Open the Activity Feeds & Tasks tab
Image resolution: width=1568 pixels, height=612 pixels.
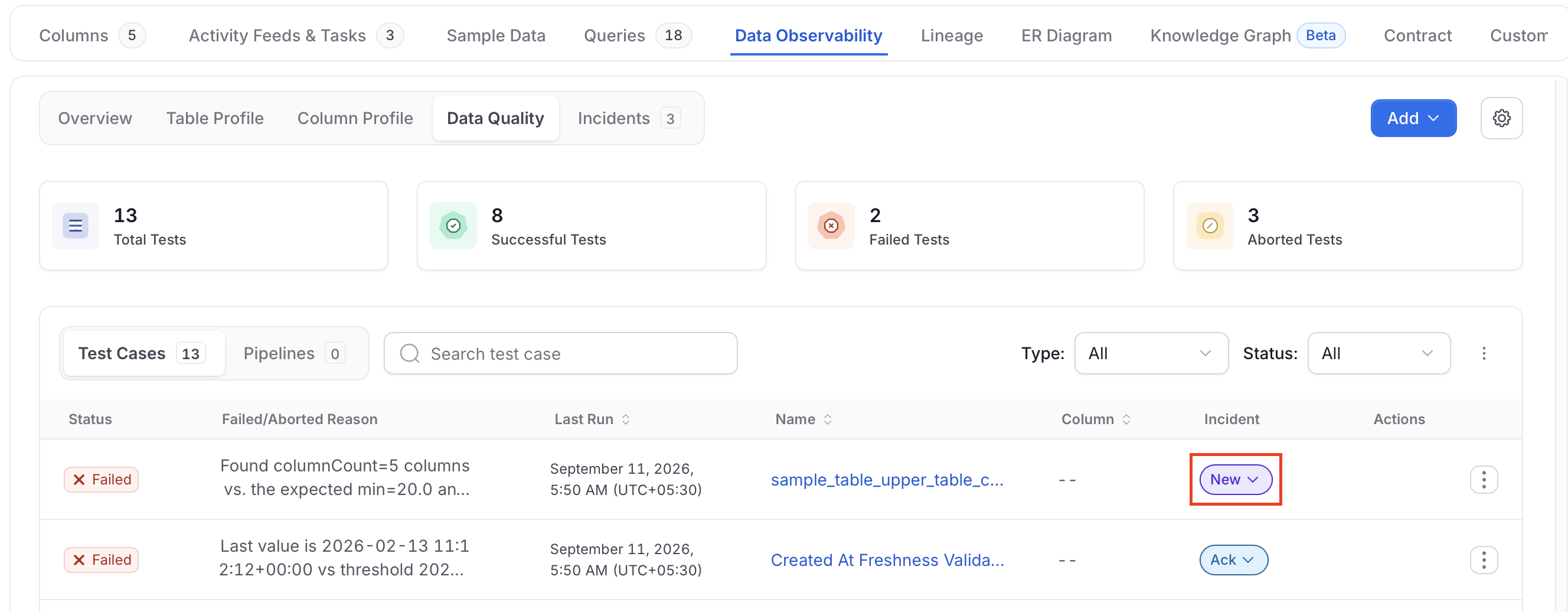pos(296,35)
